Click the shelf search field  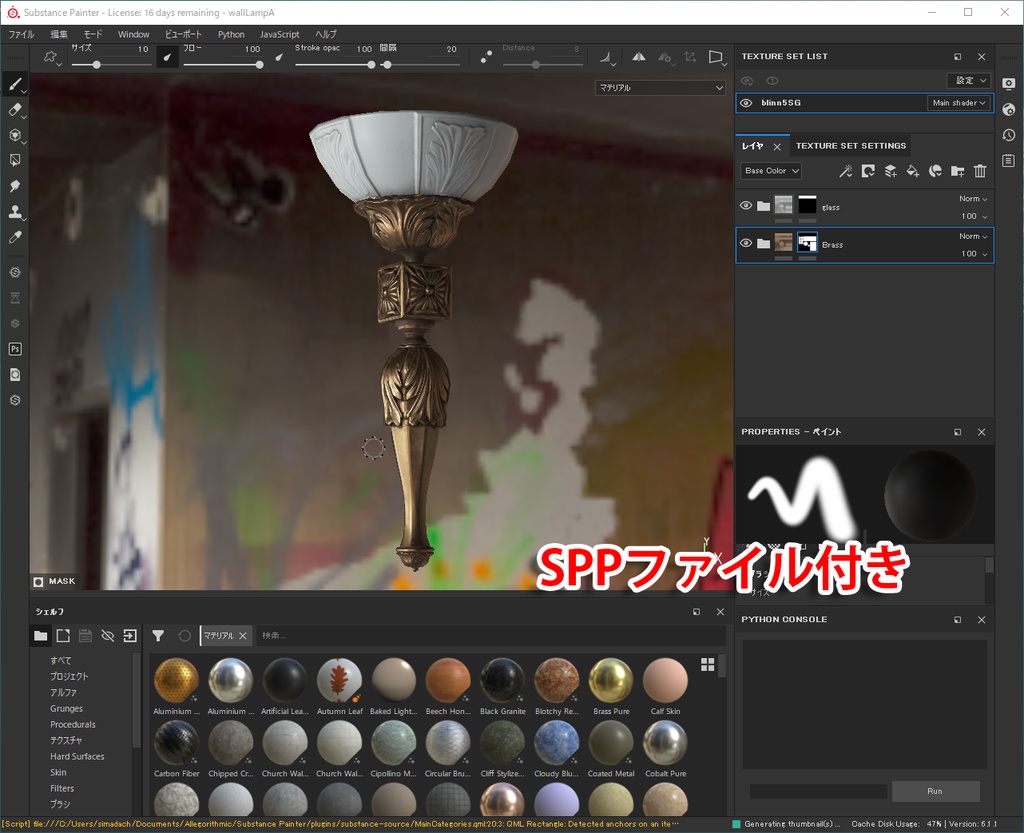pyautogui.click(x=490, y=636)
